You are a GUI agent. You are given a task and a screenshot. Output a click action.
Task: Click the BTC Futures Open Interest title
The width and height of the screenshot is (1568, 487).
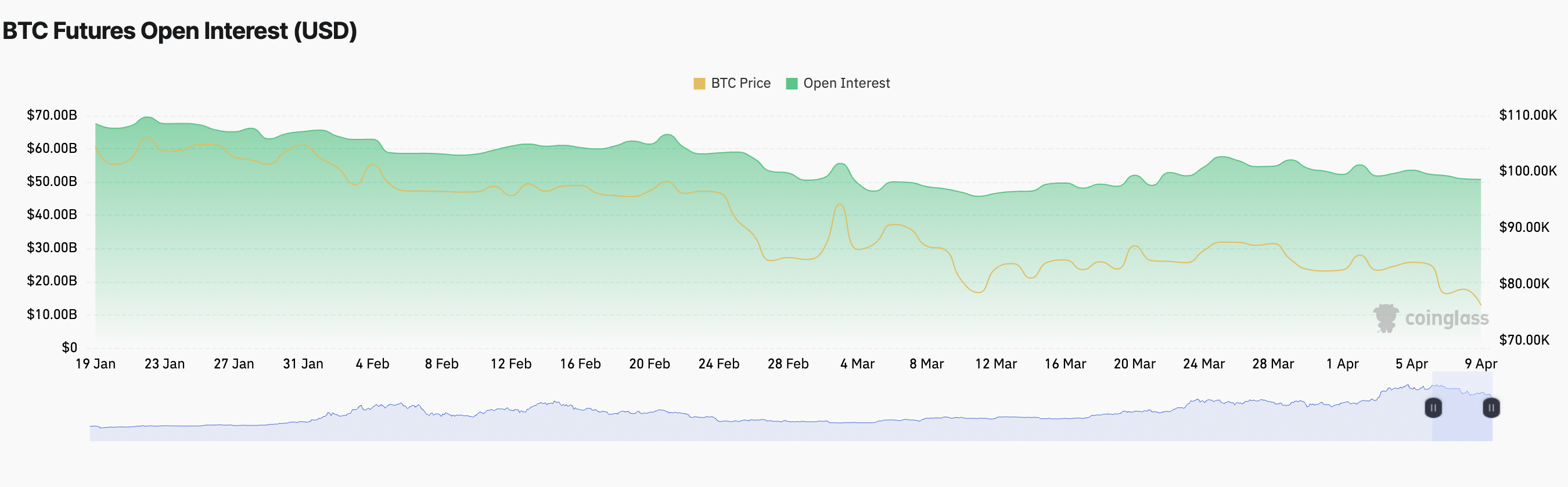click(x=179, y=31)
